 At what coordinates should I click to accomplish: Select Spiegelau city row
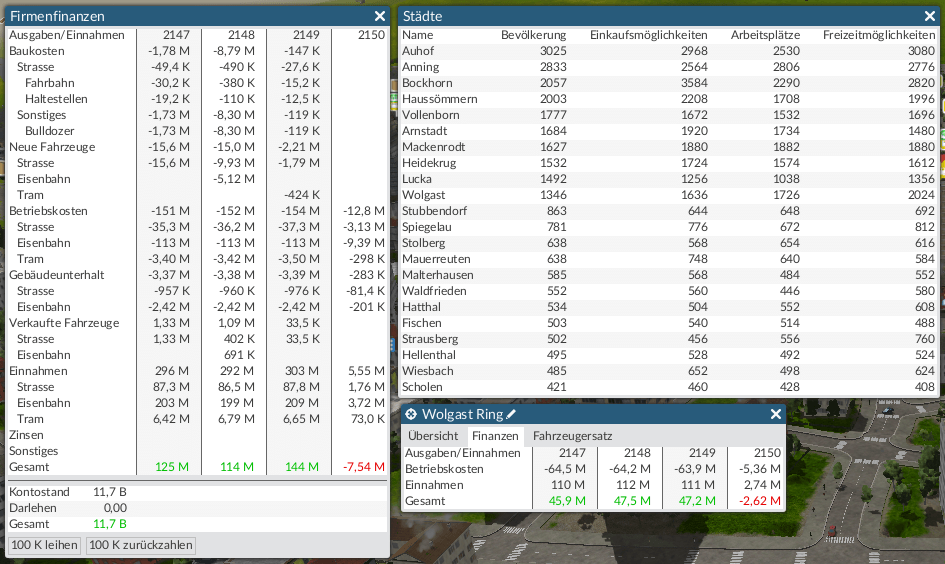tap(668, 227)
